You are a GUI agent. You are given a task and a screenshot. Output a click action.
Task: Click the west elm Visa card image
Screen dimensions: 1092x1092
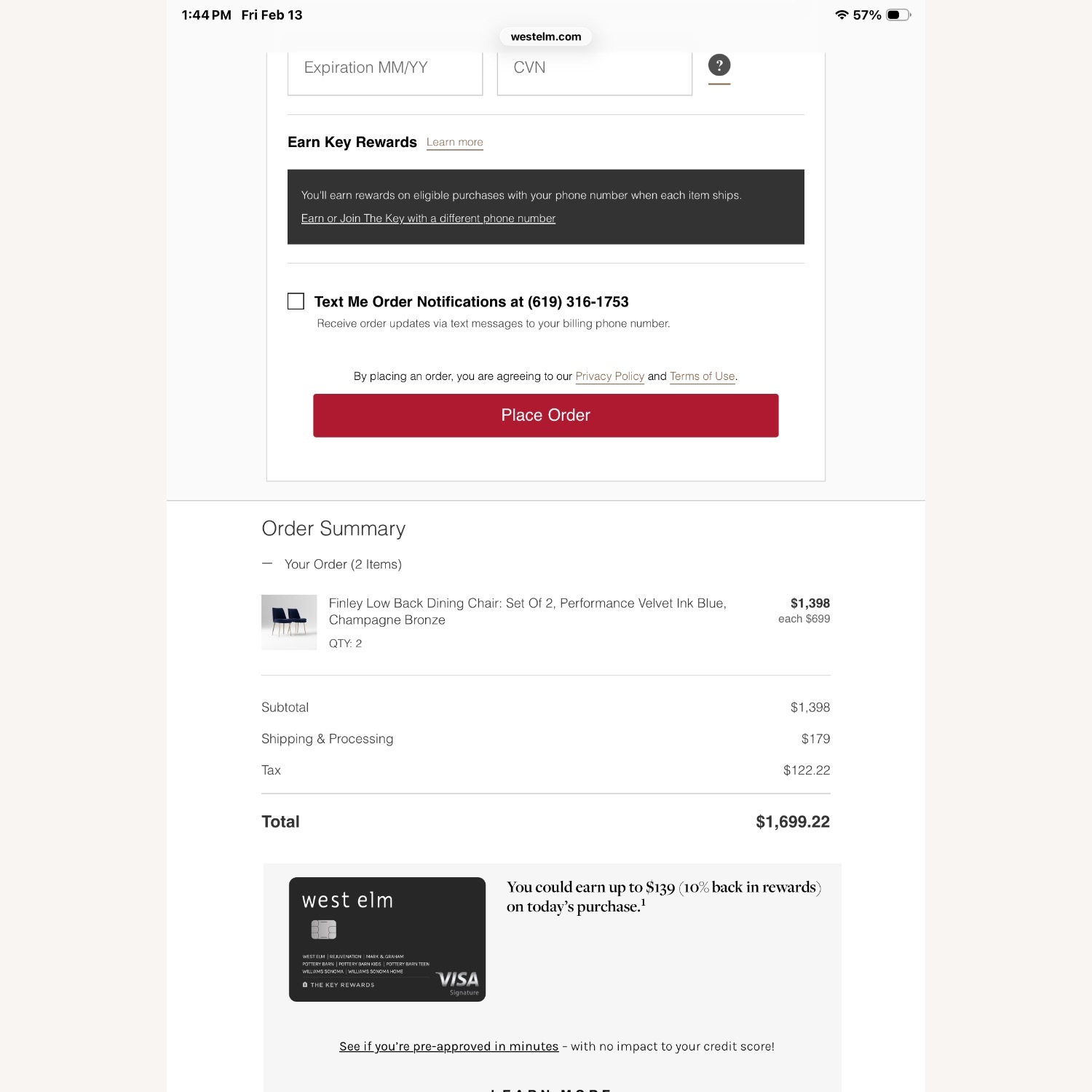pyautogui.click(x=387, y=939)
